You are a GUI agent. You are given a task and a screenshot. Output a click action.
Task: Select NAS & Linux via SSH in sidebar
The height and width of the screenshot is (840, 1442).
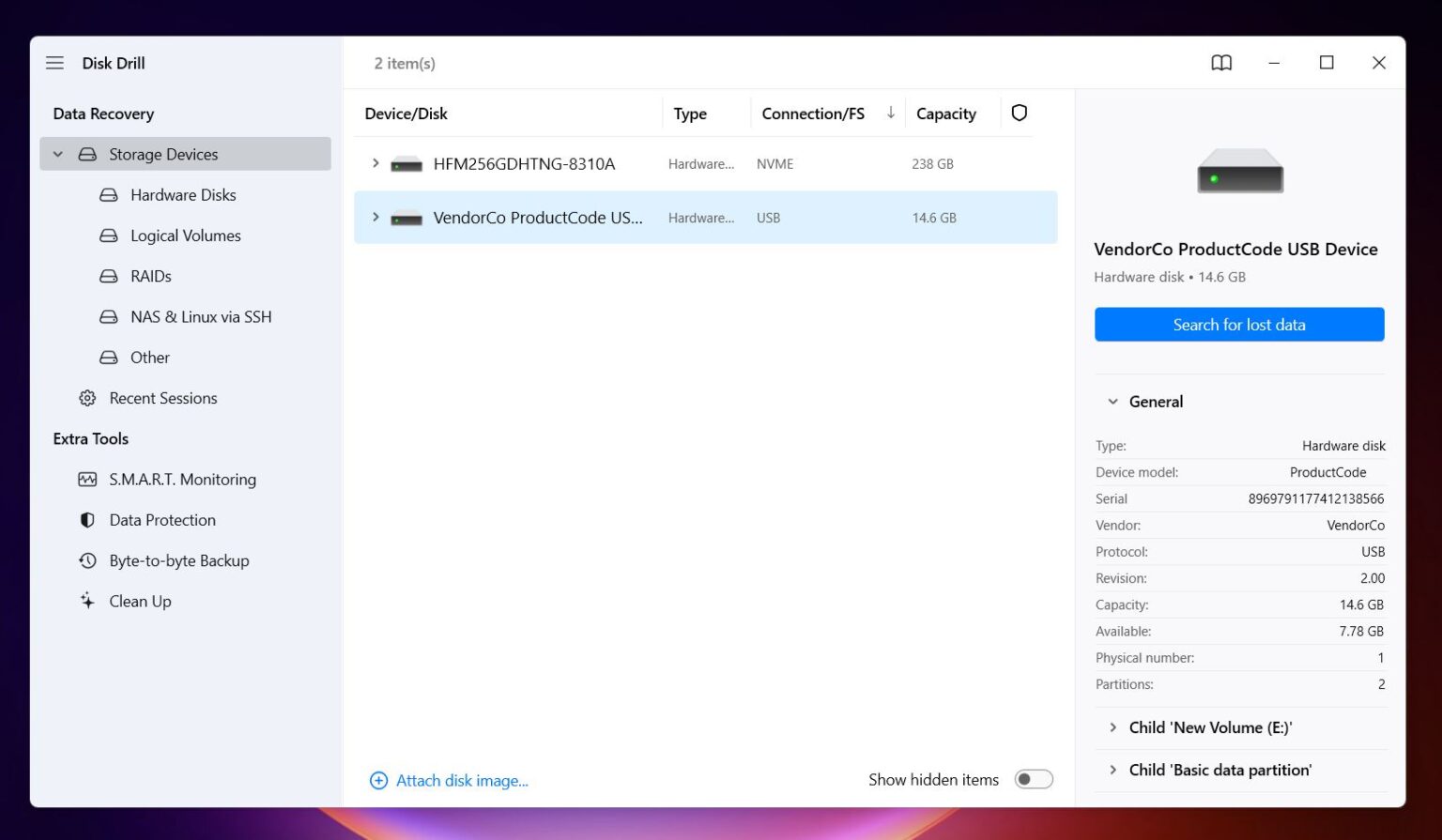coord(201,316)
